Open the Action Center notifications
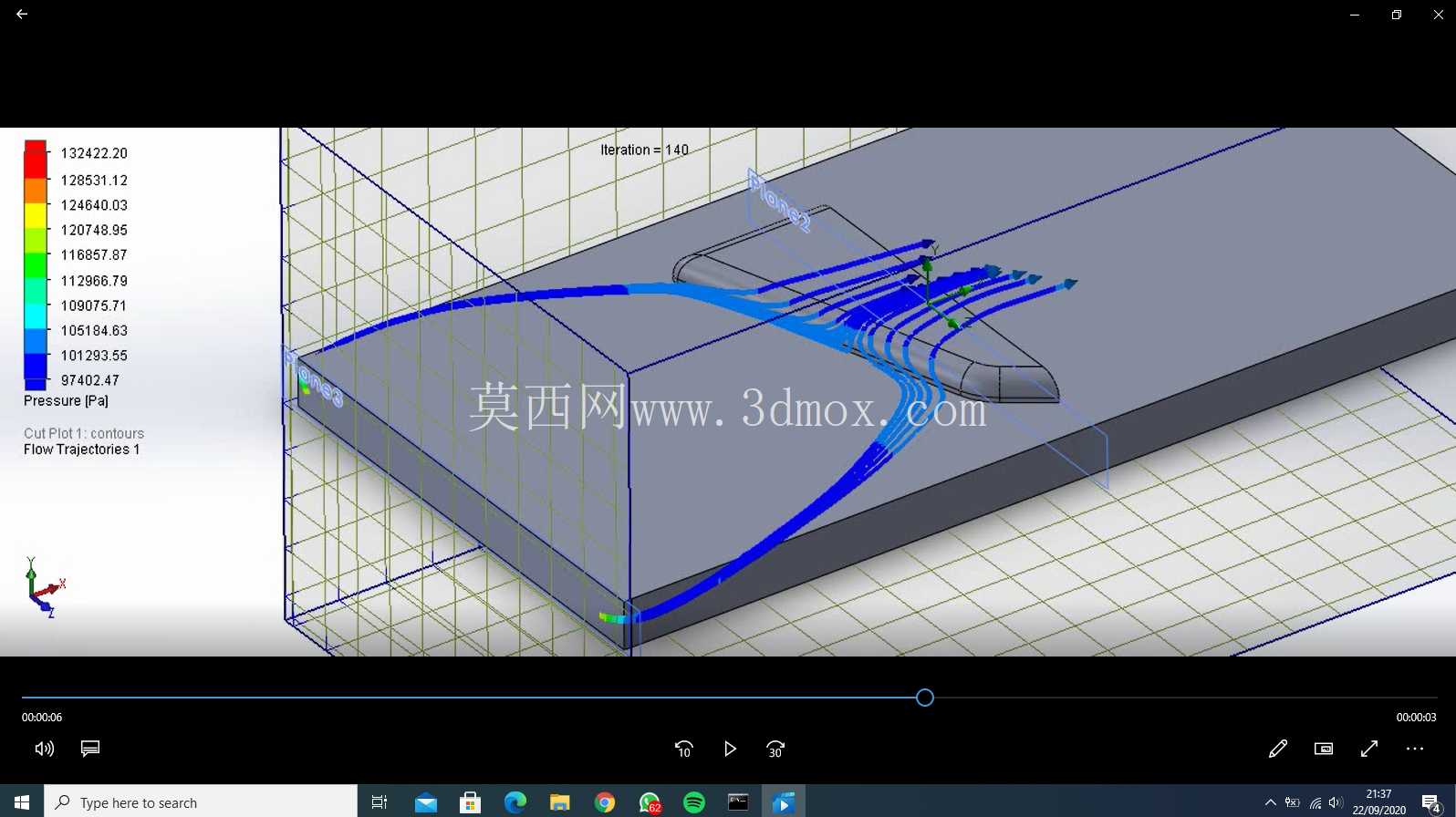 click(x=1431, y=802)
